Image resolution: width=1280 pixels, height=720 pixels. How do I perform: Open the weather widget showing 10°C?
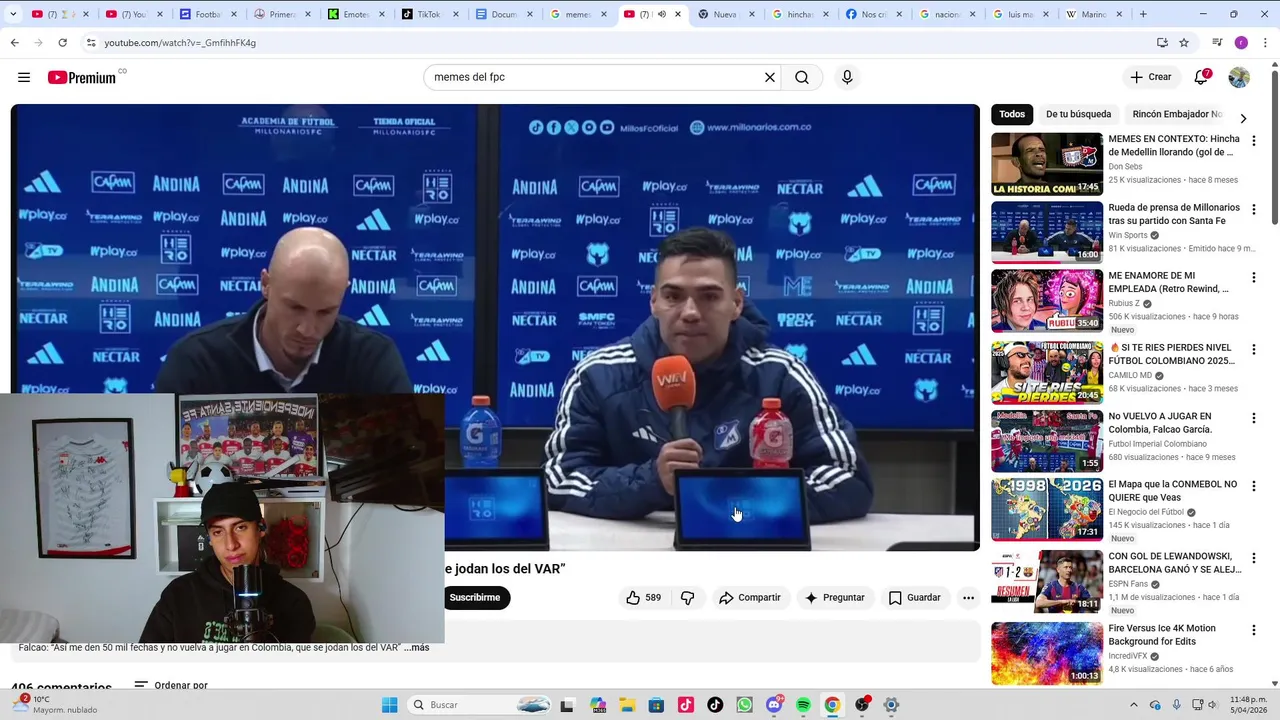55,705
